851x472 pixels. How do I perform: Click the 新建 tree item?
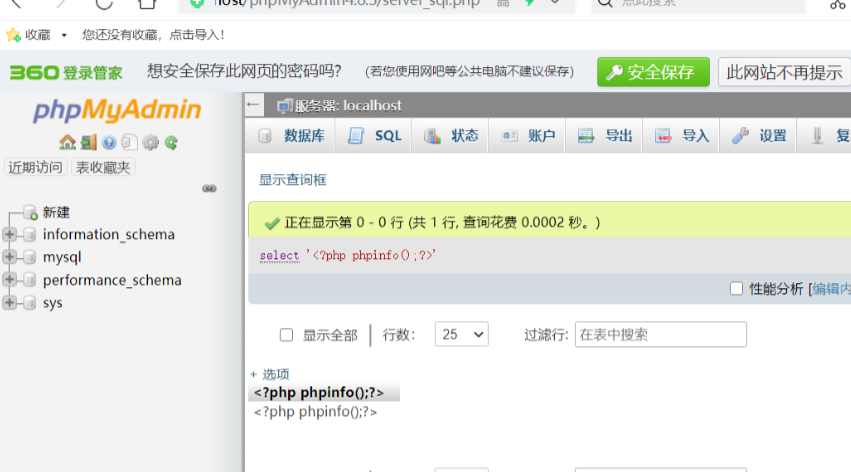tap(56, 212)
